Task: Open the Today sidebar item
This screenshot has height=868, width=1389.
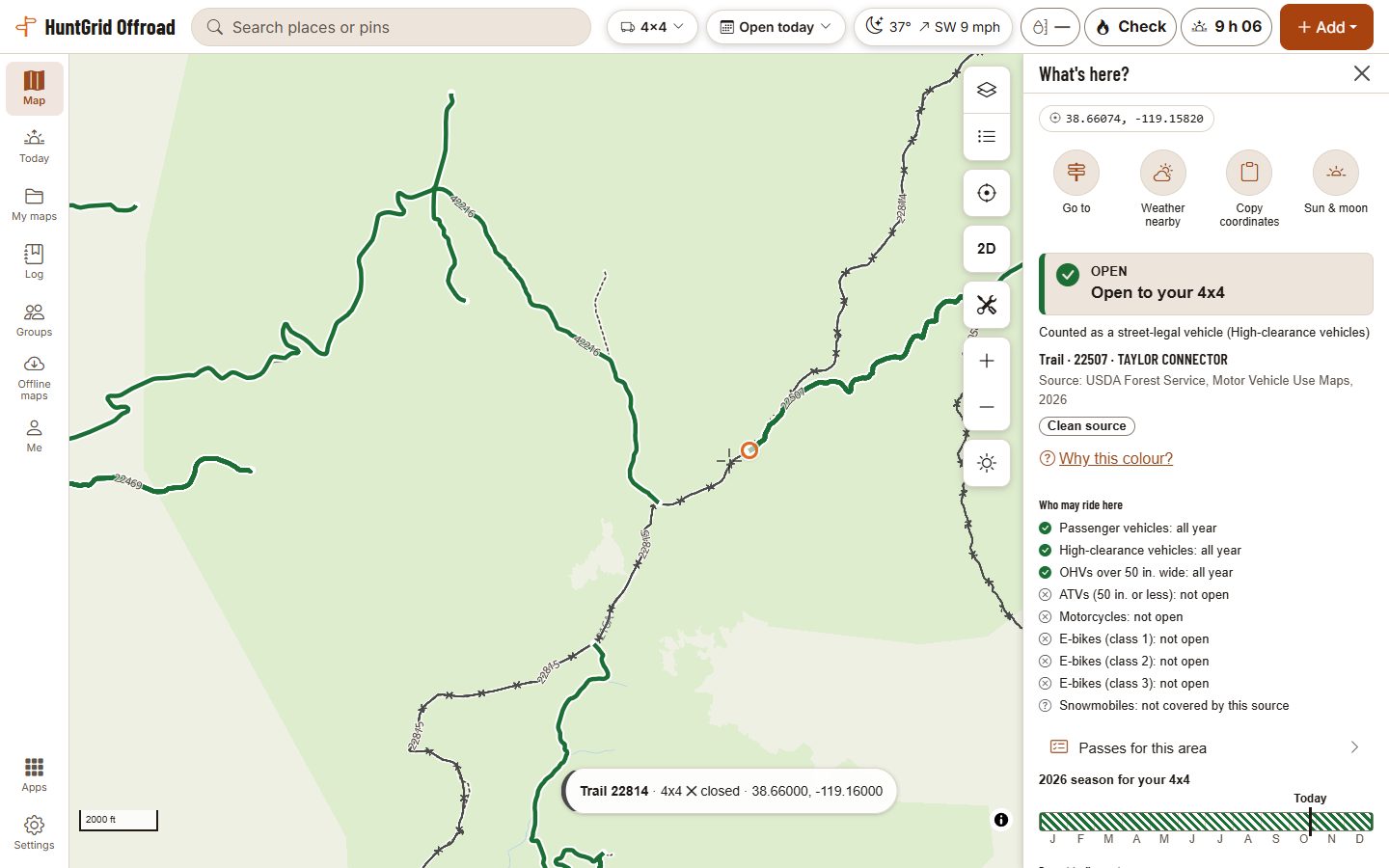Action: point(35,146)
